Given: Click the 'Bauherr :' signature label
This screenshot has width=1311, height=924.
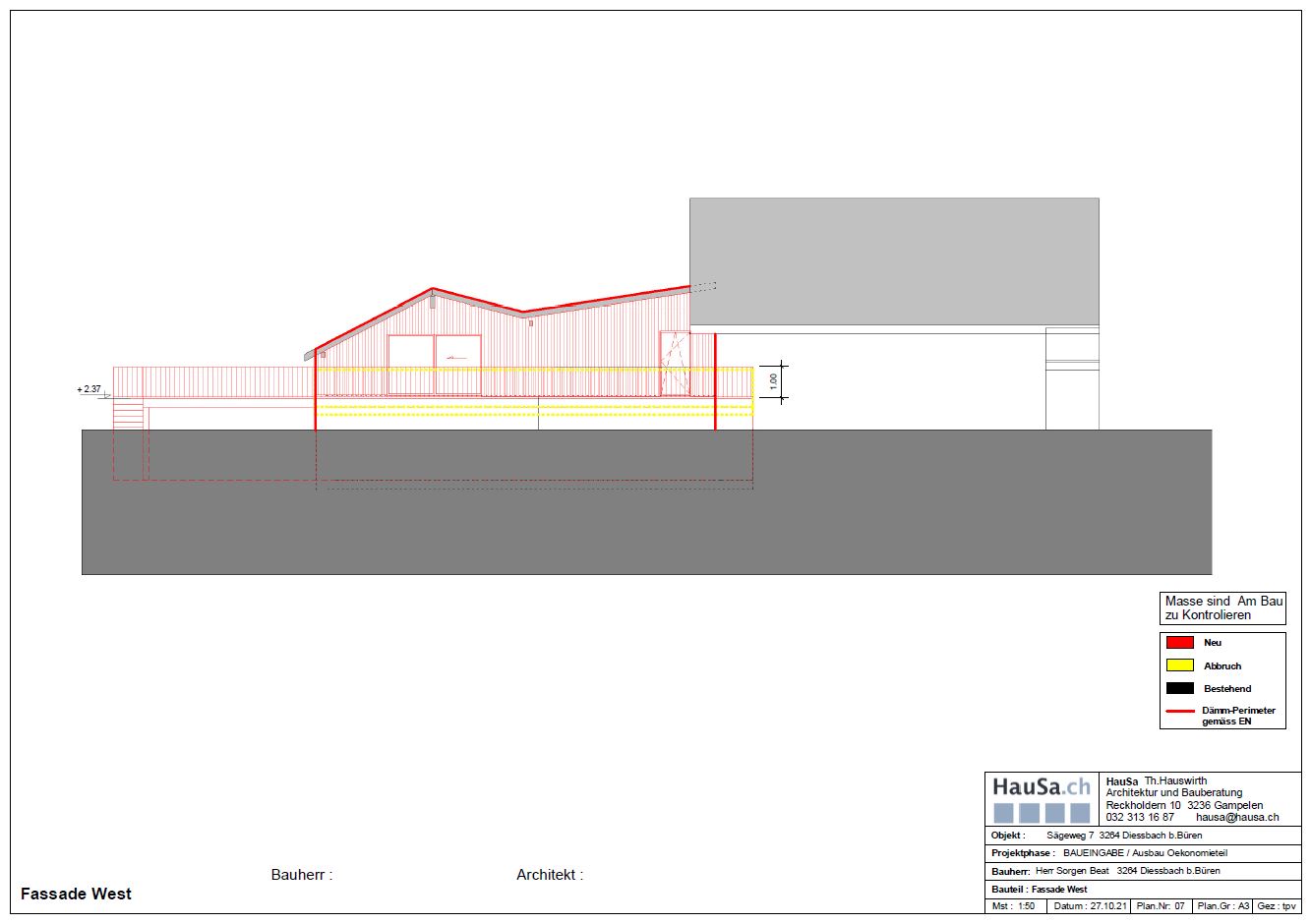Looking at the screenshot, I should tap(302, 875).
